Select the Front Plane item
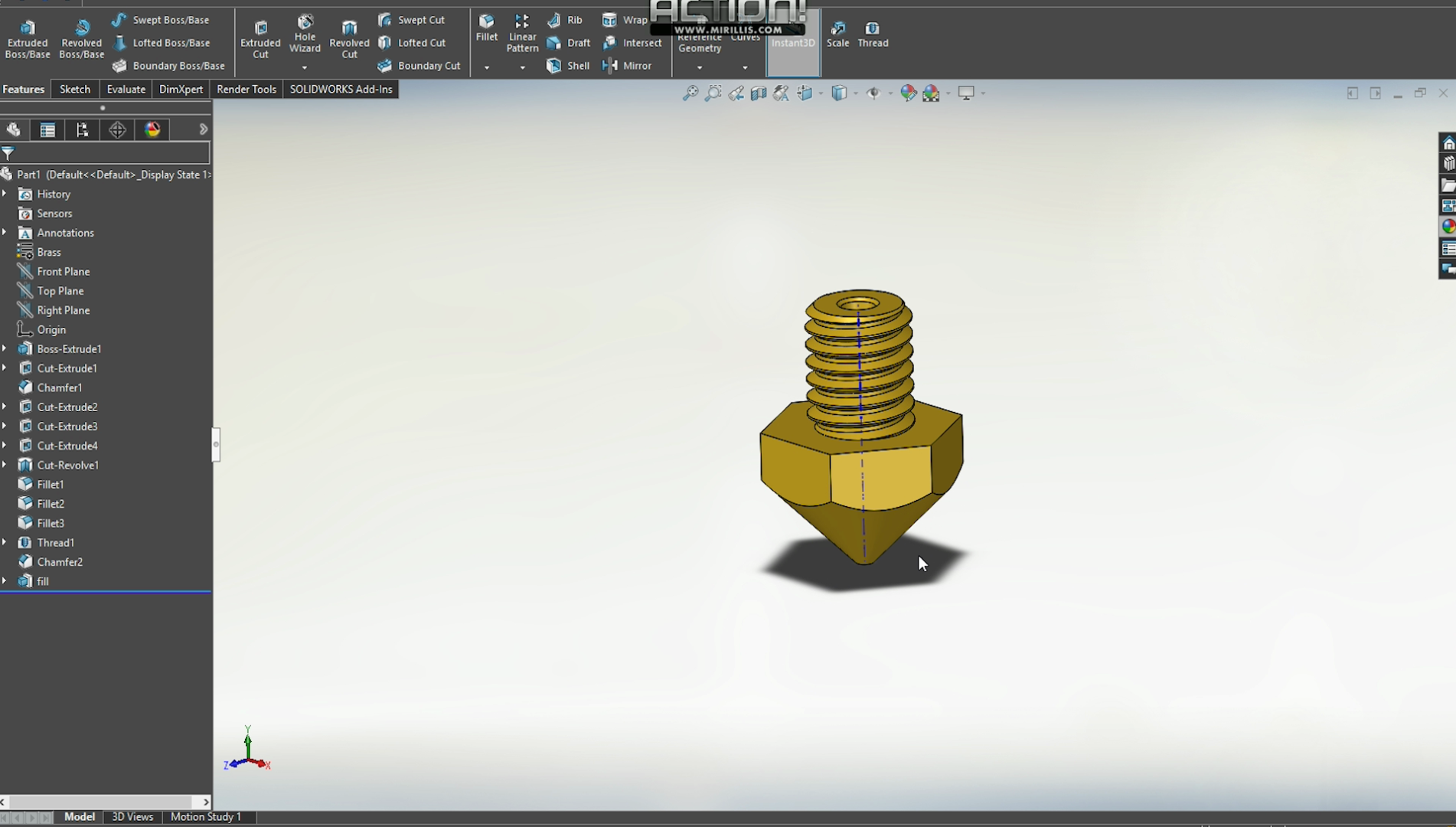 [63, 271]
